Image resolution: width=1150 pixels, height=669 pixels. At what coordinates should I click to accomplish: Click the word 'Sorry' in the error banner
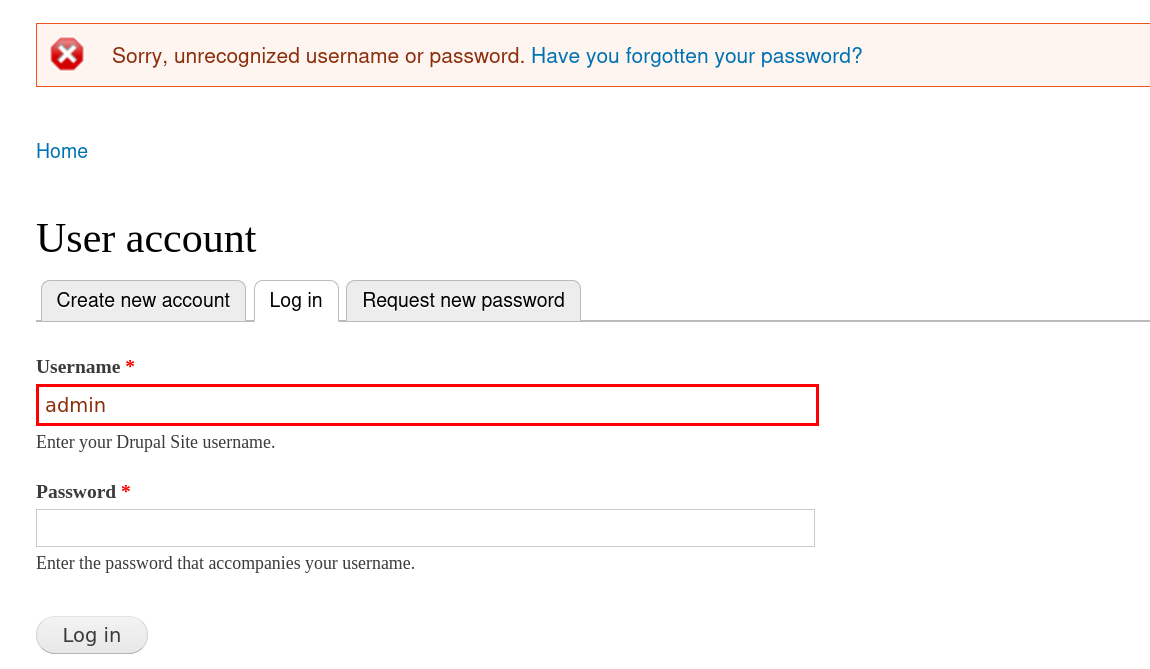(x=138, y=56)
